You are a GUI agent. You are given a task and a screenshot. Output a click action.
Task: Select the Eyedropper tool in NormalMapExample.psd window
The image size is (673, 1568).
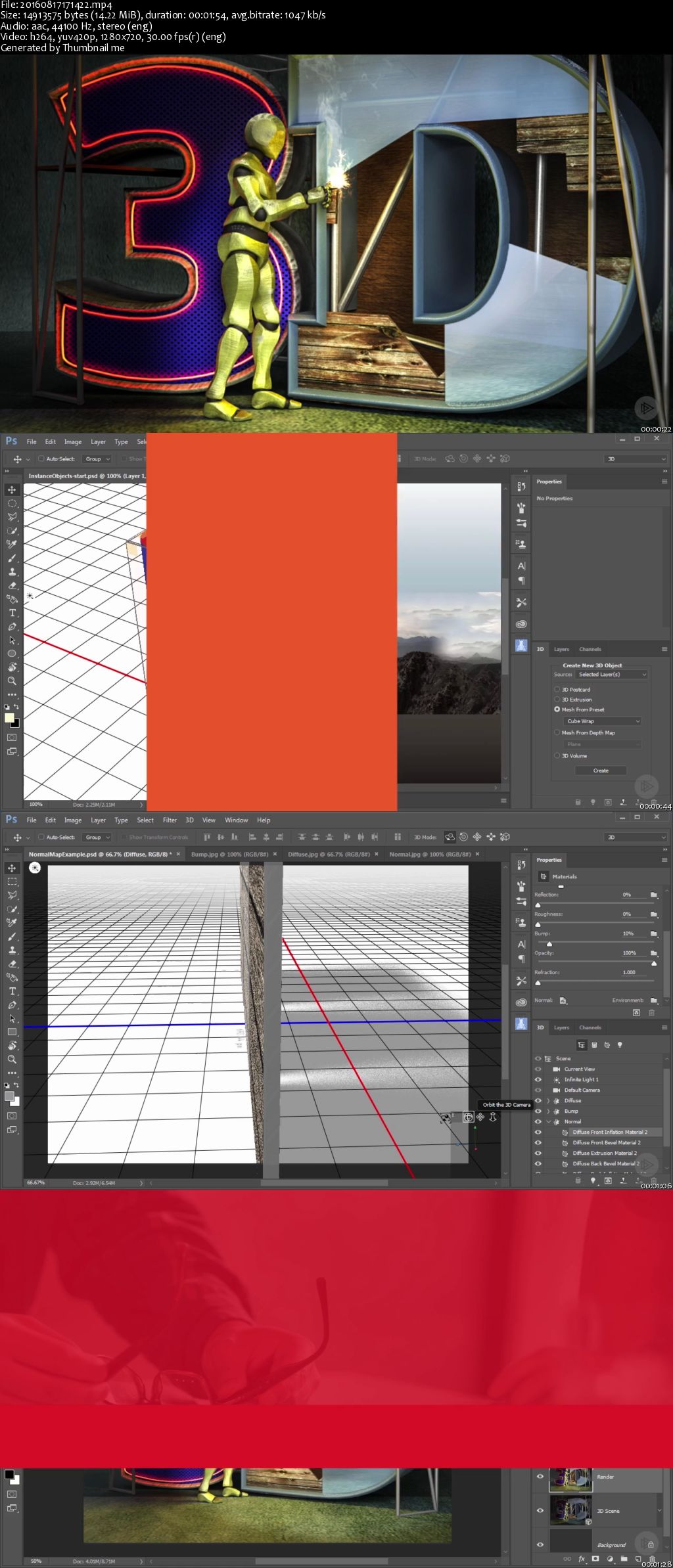[12, 922]
